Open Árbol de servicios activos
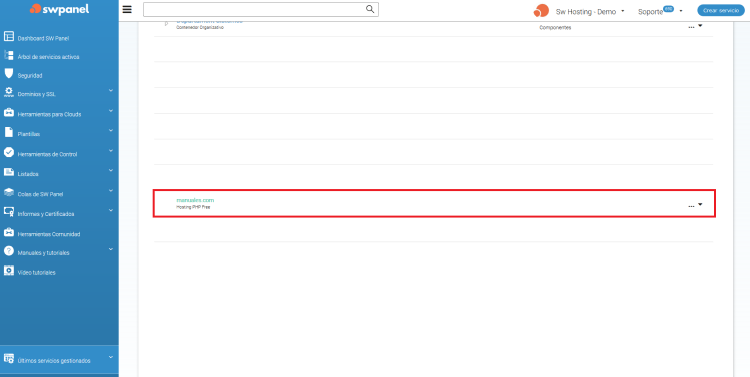Screen dimensions: 750x377 tap(48, 57)
